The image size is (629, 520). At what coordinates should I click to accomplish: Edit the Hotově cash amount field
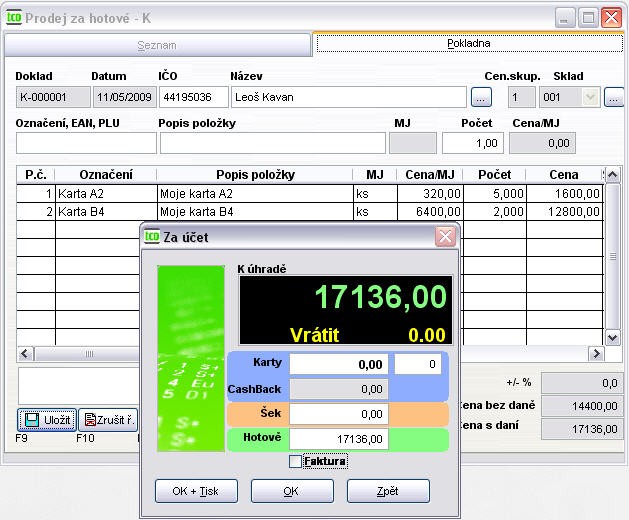tap(340, 439)
